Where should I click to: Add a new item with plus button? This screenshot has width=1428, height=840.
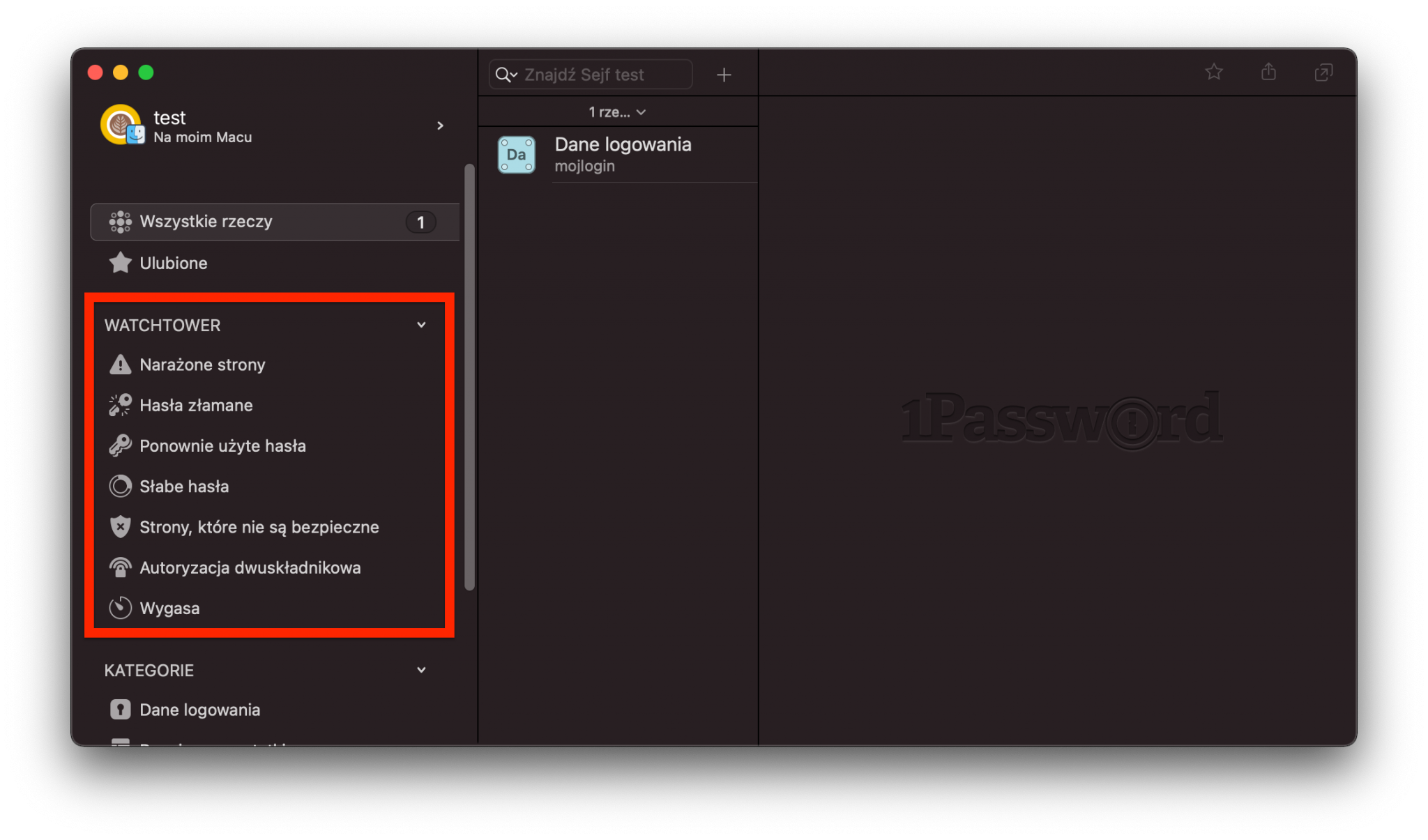tap(724, 75)
